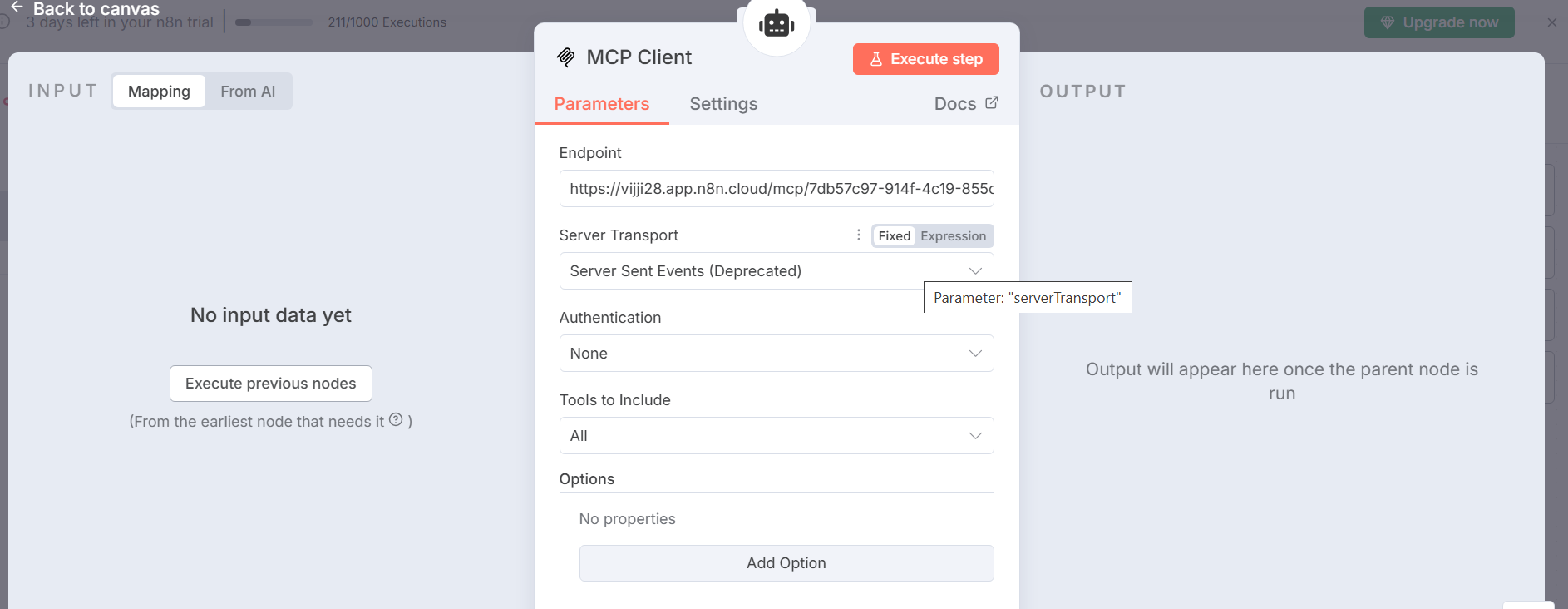1568x609 pixels.
Task: Click the Back to canvas arrow
Action: [x=17, y=7]
